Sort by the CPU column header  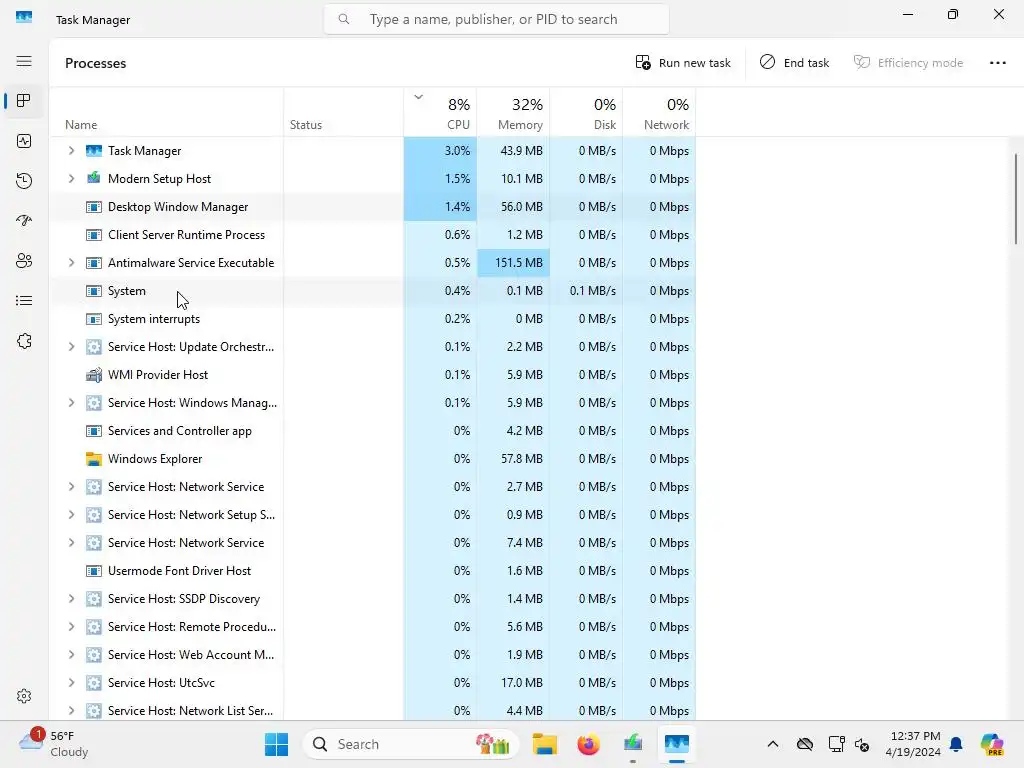pyautogui.click(x=440, y=112)
